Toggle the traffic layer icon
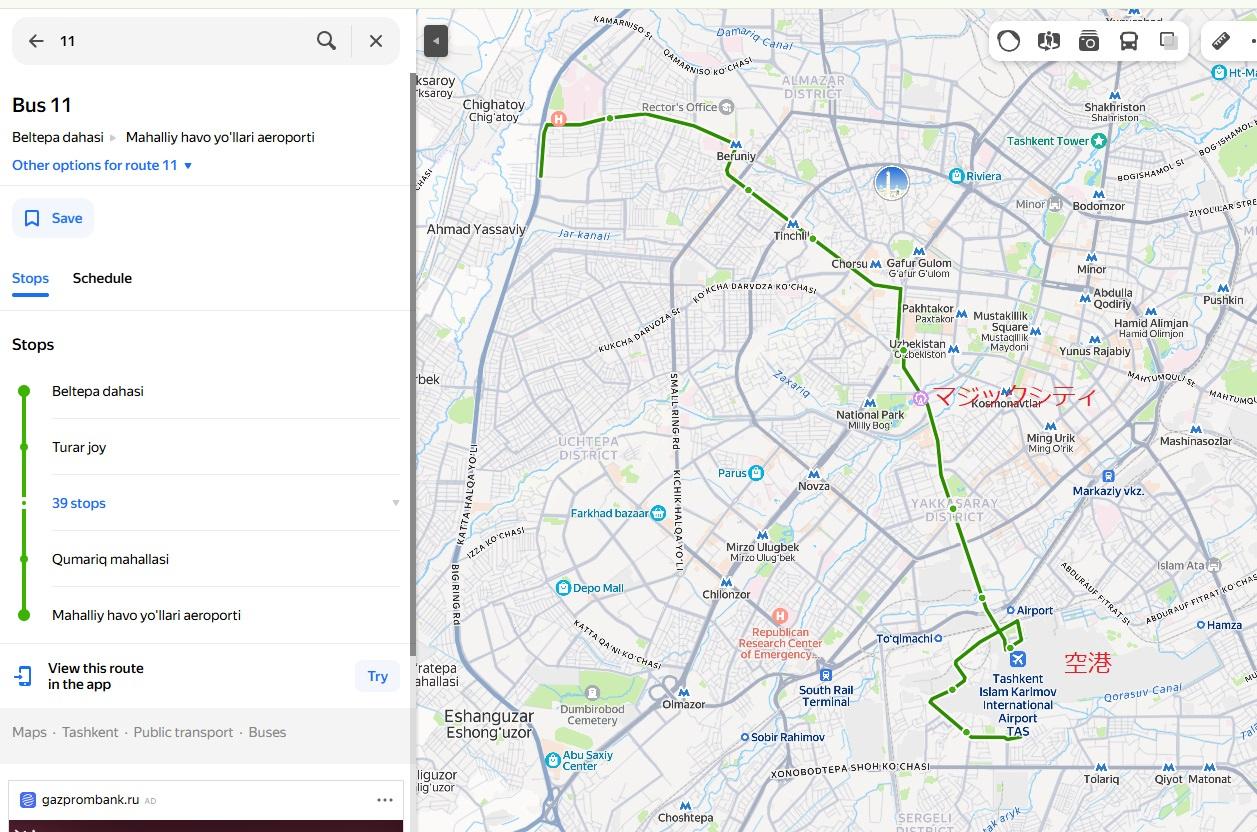Viewport: 1257px width, 832px height. point(1008,41)
